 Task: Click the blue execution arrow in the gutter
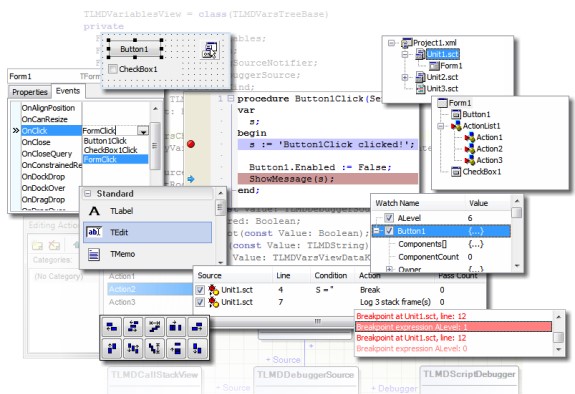coord(191,179)
